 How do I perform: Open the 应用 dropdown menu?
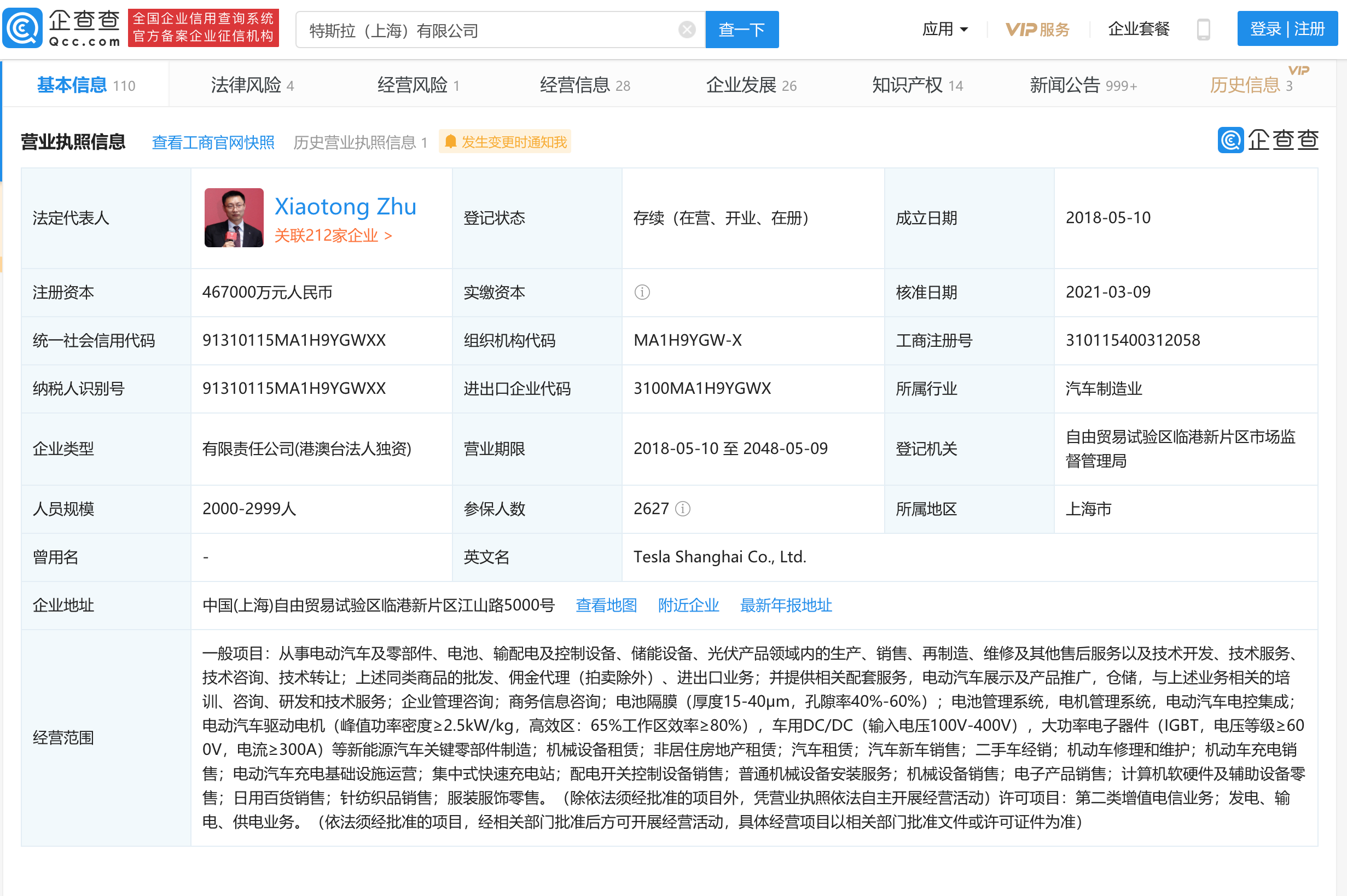[945, 29]
